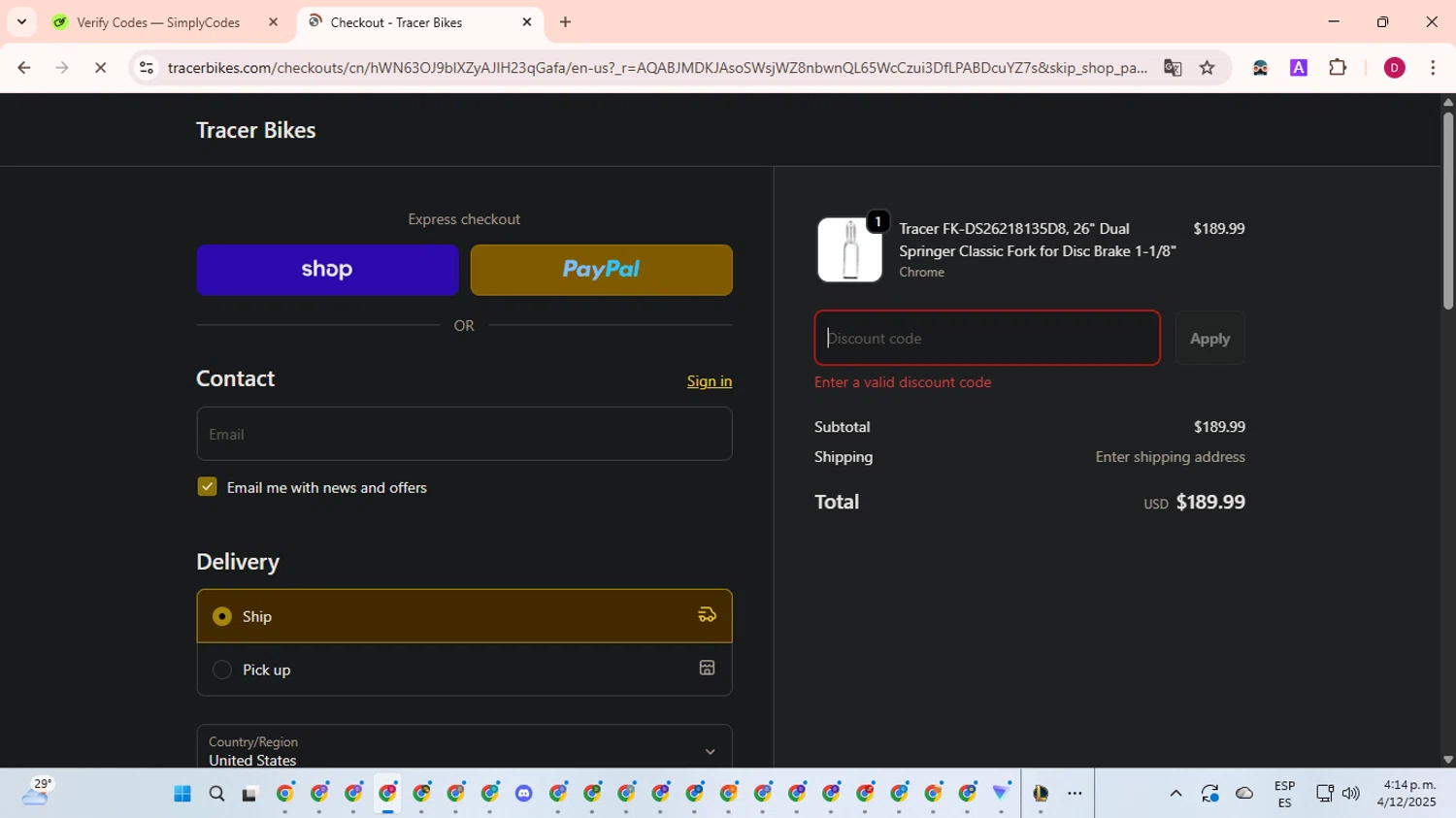Screen dimensions: 1456x818
Task: Switch to Verify Codes — SimplyCodes tab
Action: [x=157, y=22]
